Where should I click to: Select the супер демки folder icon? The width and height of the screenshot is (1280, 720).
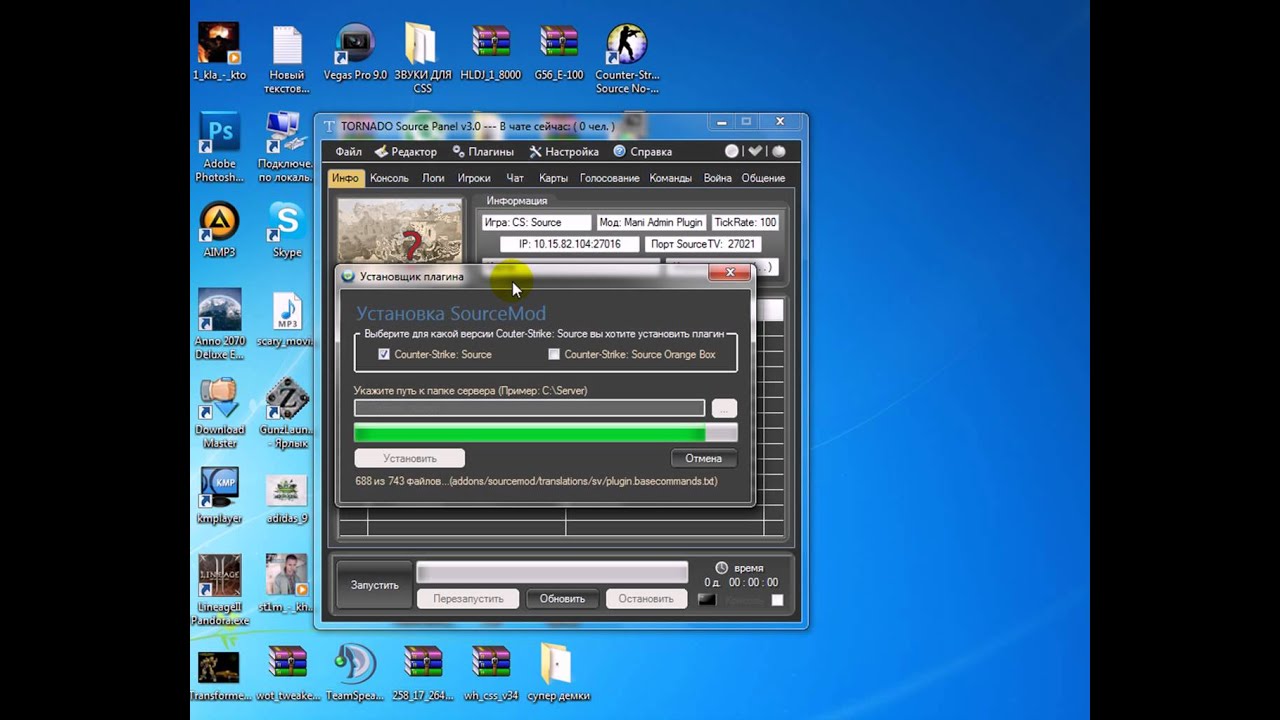click(x=558, y=673)
